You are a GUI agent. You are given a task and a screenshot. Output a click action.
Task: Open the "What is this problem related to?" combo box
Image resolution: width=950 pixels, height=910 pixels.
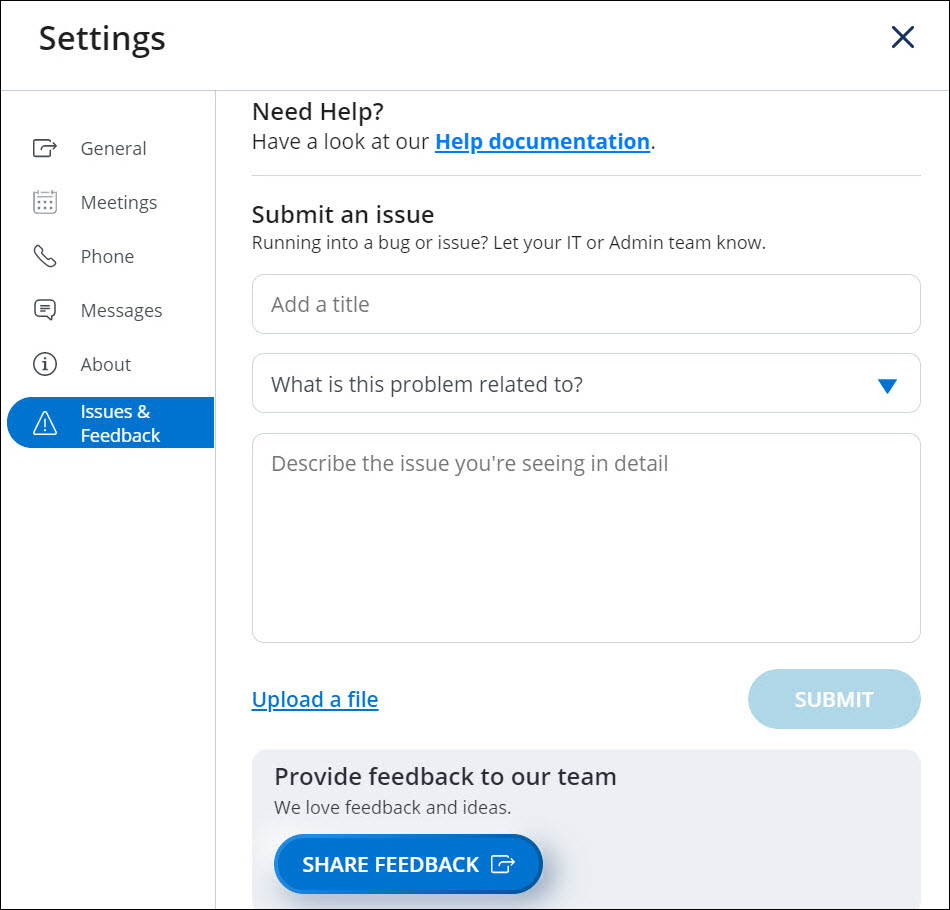[560, 384]
